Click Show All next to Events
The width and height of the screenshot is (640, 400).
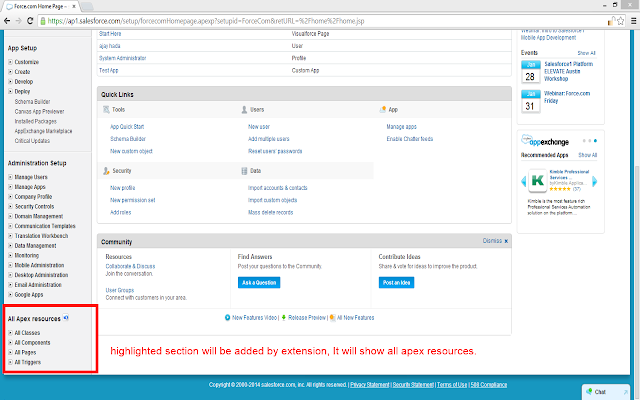click(587, 53)
